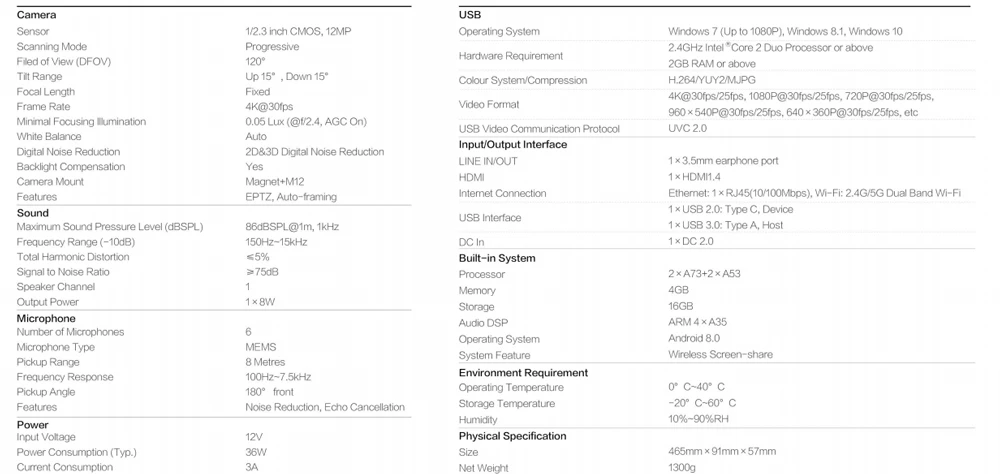Select the 1×HDMI1.4 value
Image resolution: width=1000 pixels, height=474 pixels.
click(693, 177)
